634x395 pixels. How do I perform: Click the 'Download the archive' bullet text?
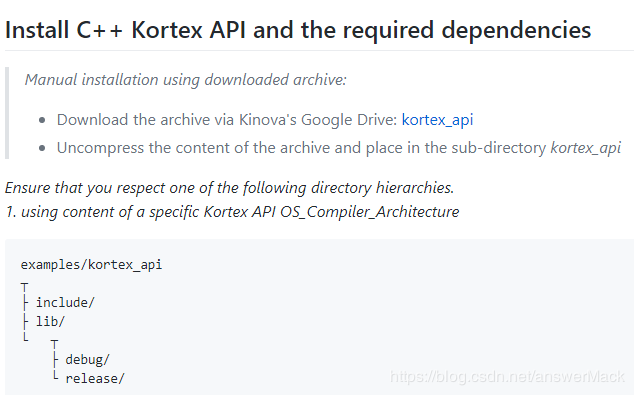[265, 120]
